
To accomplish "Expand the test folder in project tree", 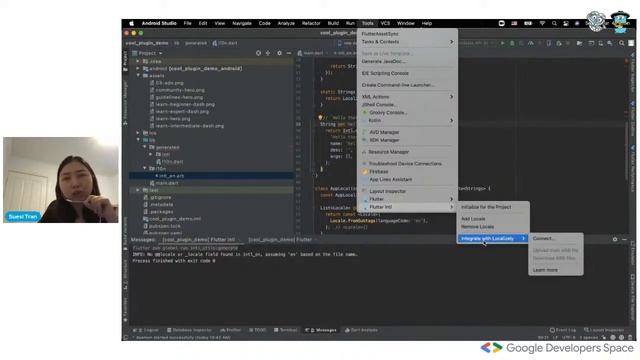I will 138,190.
